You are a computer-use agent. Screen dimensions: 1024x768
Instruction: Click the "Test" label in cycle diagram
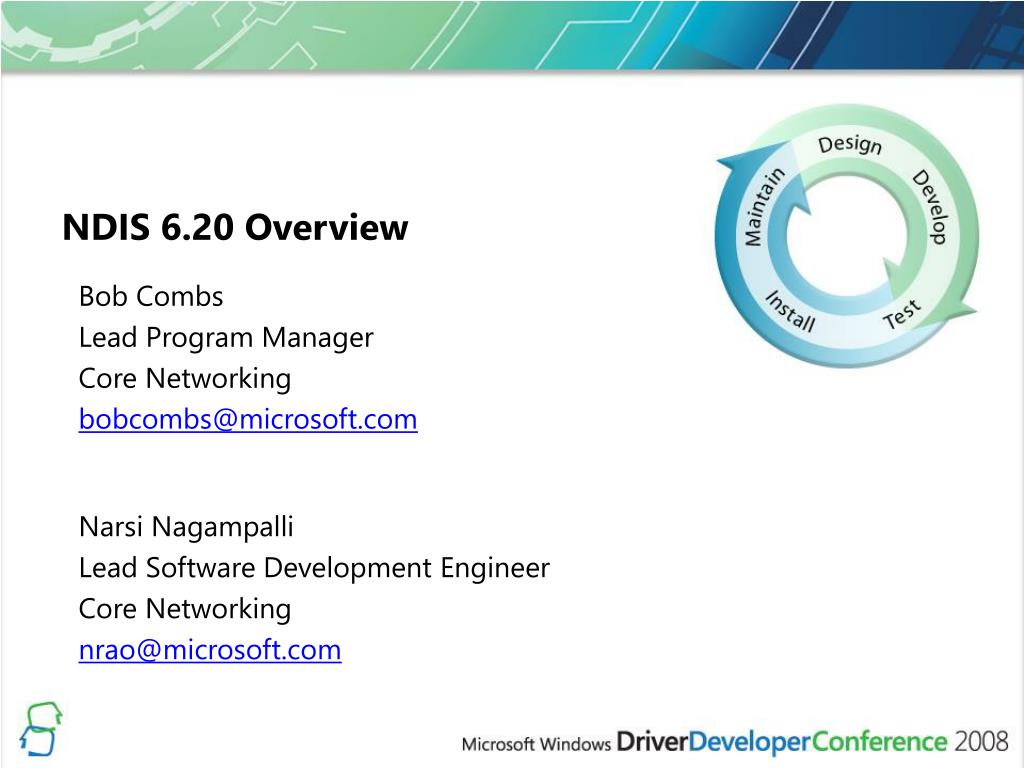[x=902, y=315]
